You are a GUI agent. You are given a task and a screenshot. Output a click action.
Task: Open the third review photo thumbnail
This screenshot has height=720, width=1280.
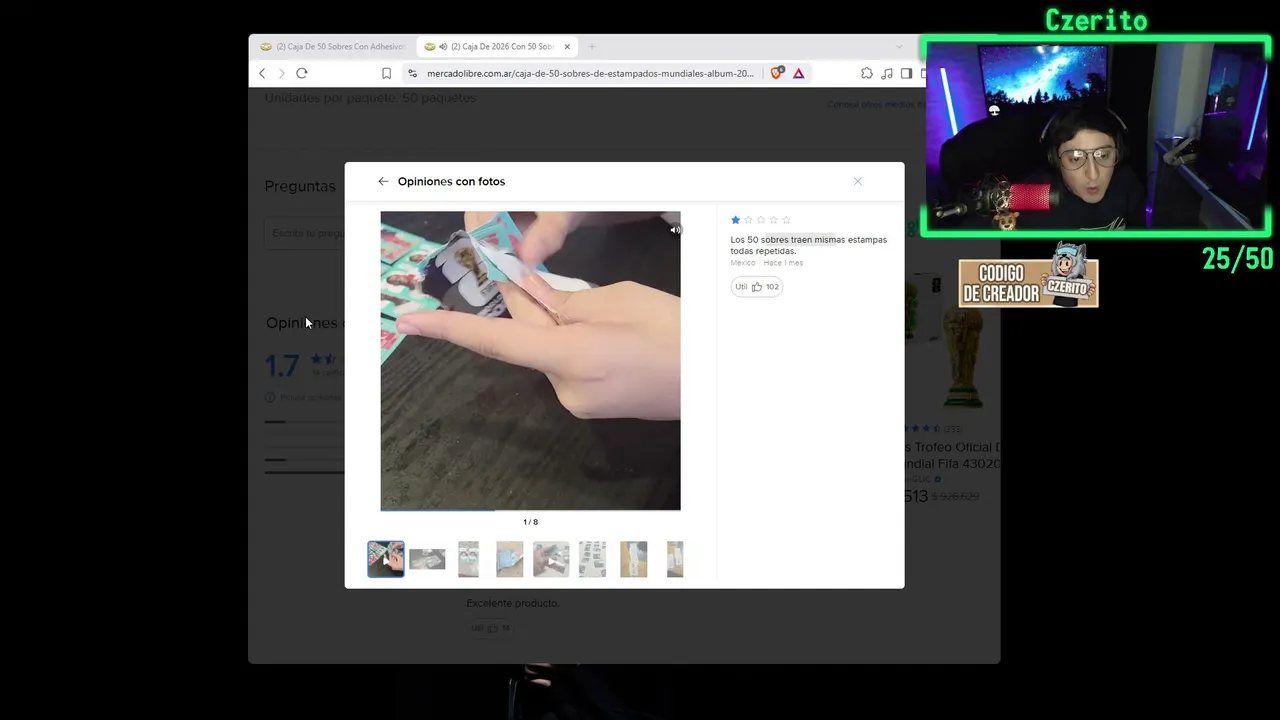[468, 559]
